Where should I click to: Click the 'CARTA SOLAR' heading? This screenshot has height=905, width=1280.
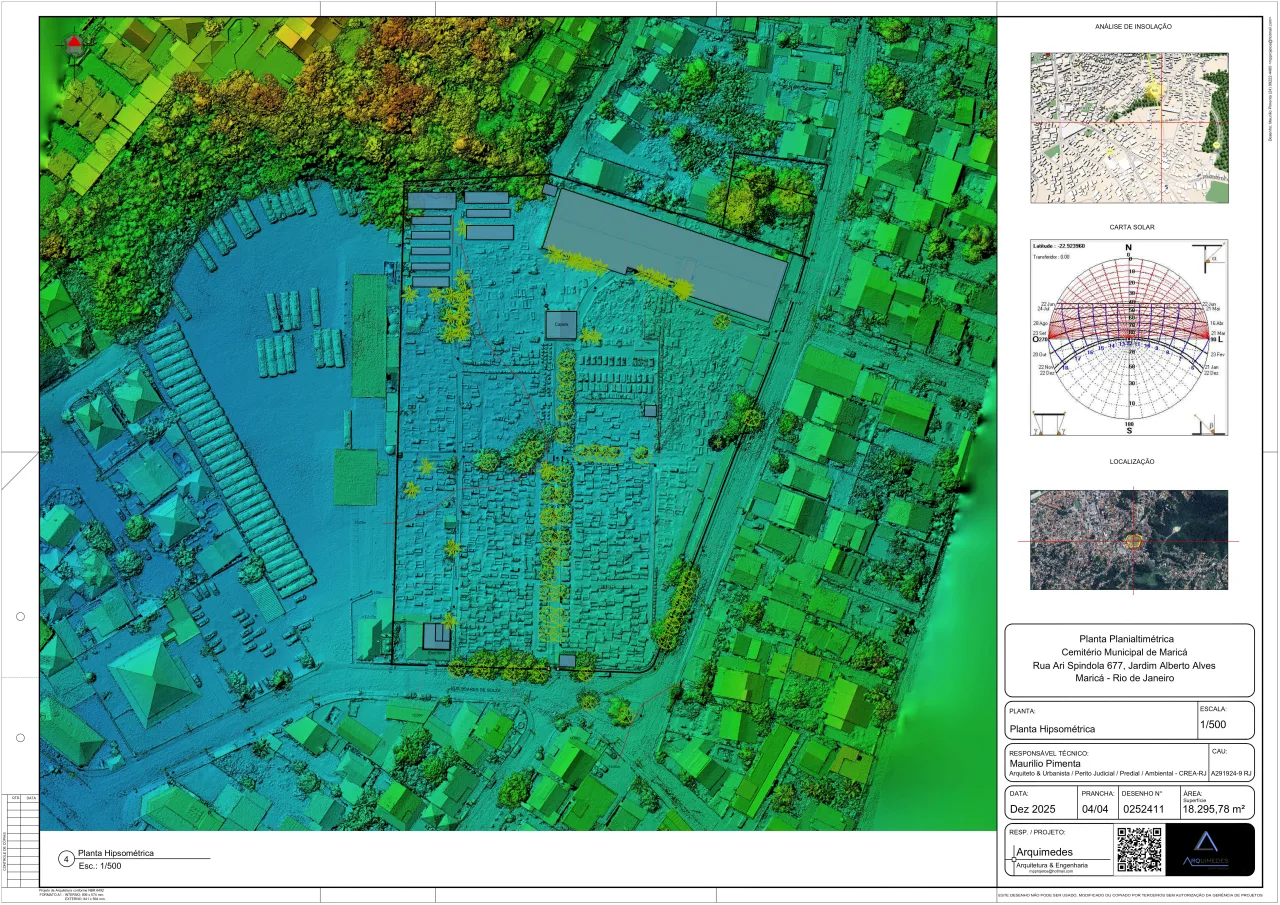click(1132, 227)
